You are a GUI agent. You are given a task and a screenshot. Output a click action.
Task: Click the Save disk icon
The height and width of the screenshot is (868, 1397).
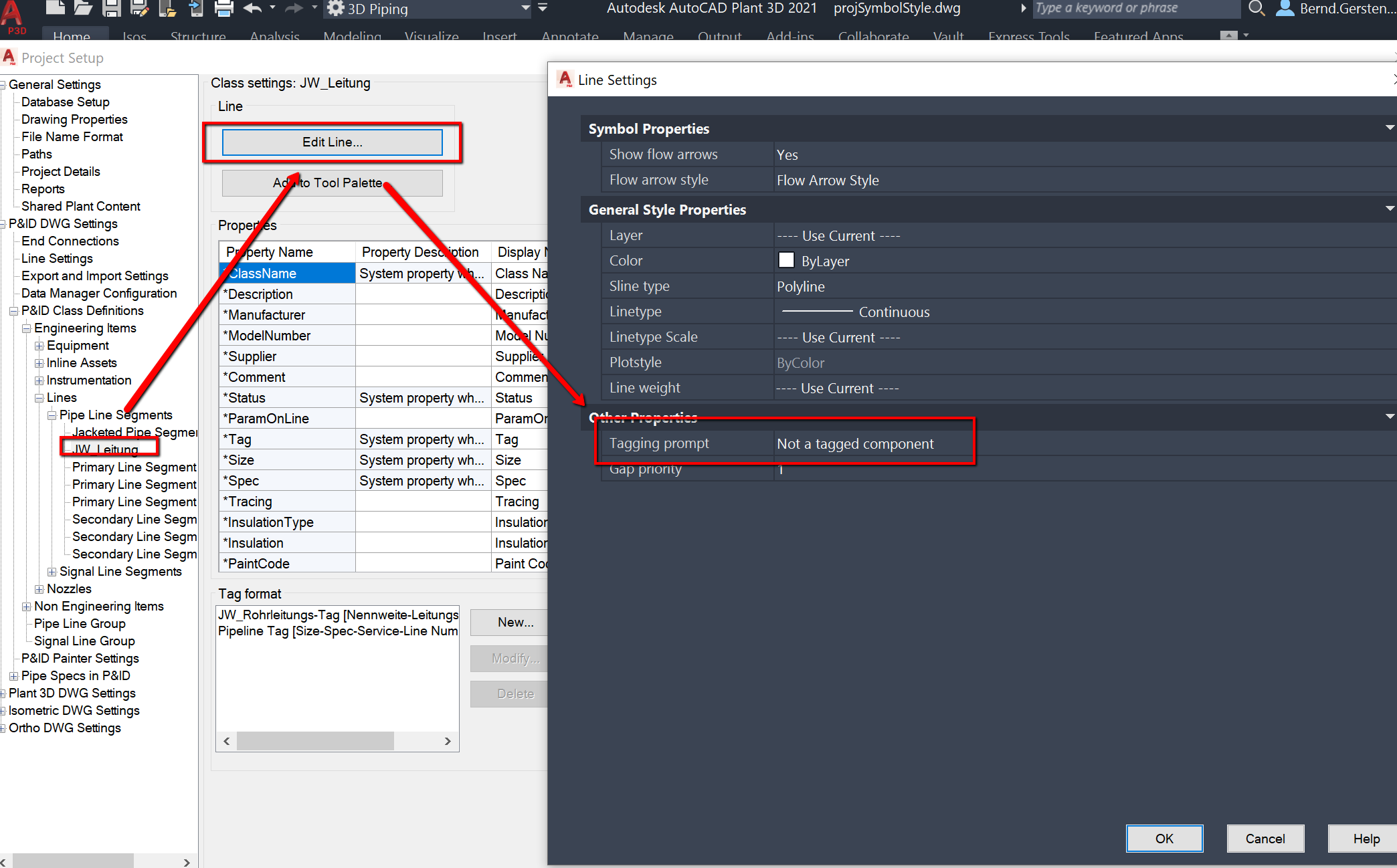pyautogui.click(x=111, y=8)
